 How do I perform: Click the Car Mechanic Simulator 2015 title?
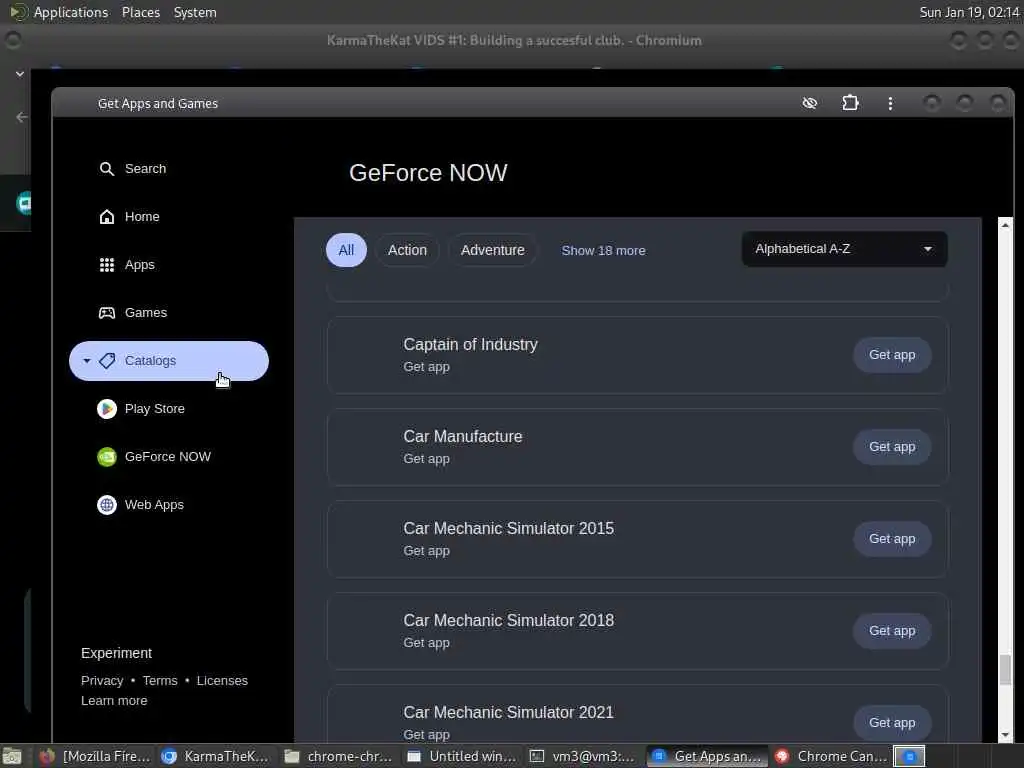click(x=509, y=528)
